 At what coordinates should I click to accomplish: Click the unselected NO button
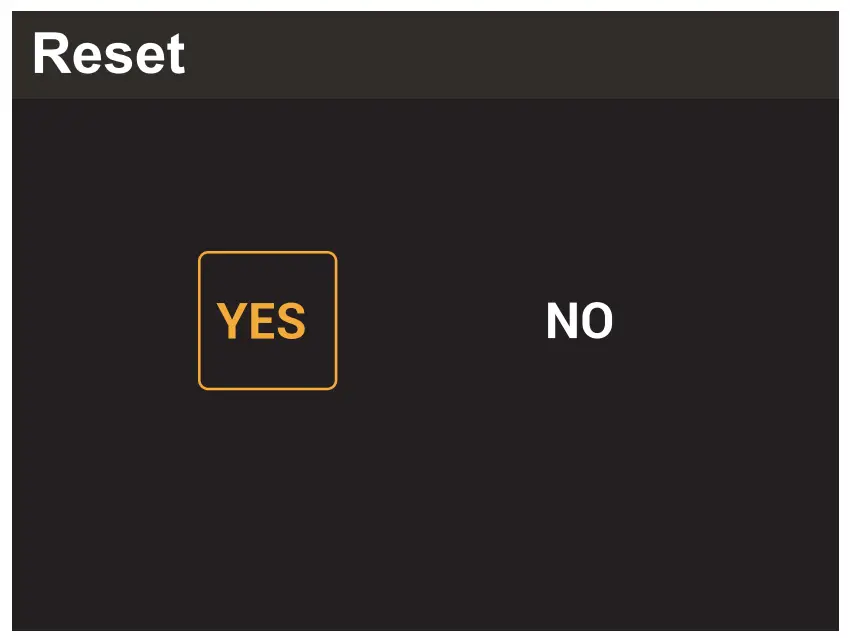(x=579, y=322)
